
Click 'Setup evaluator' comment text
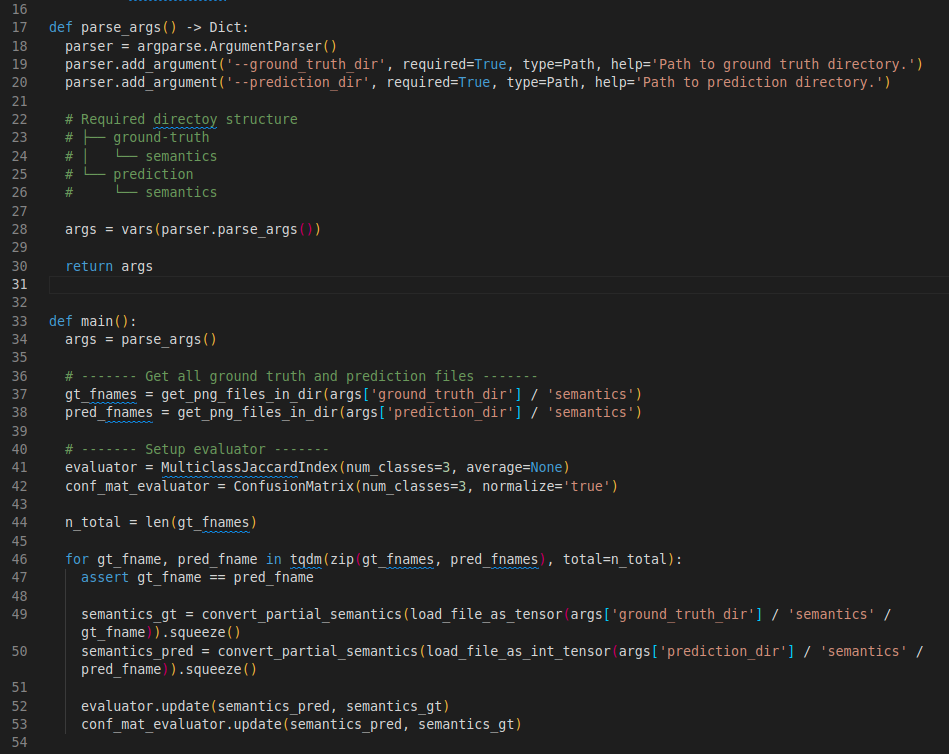pyautogui.click(x=205, y=449)
